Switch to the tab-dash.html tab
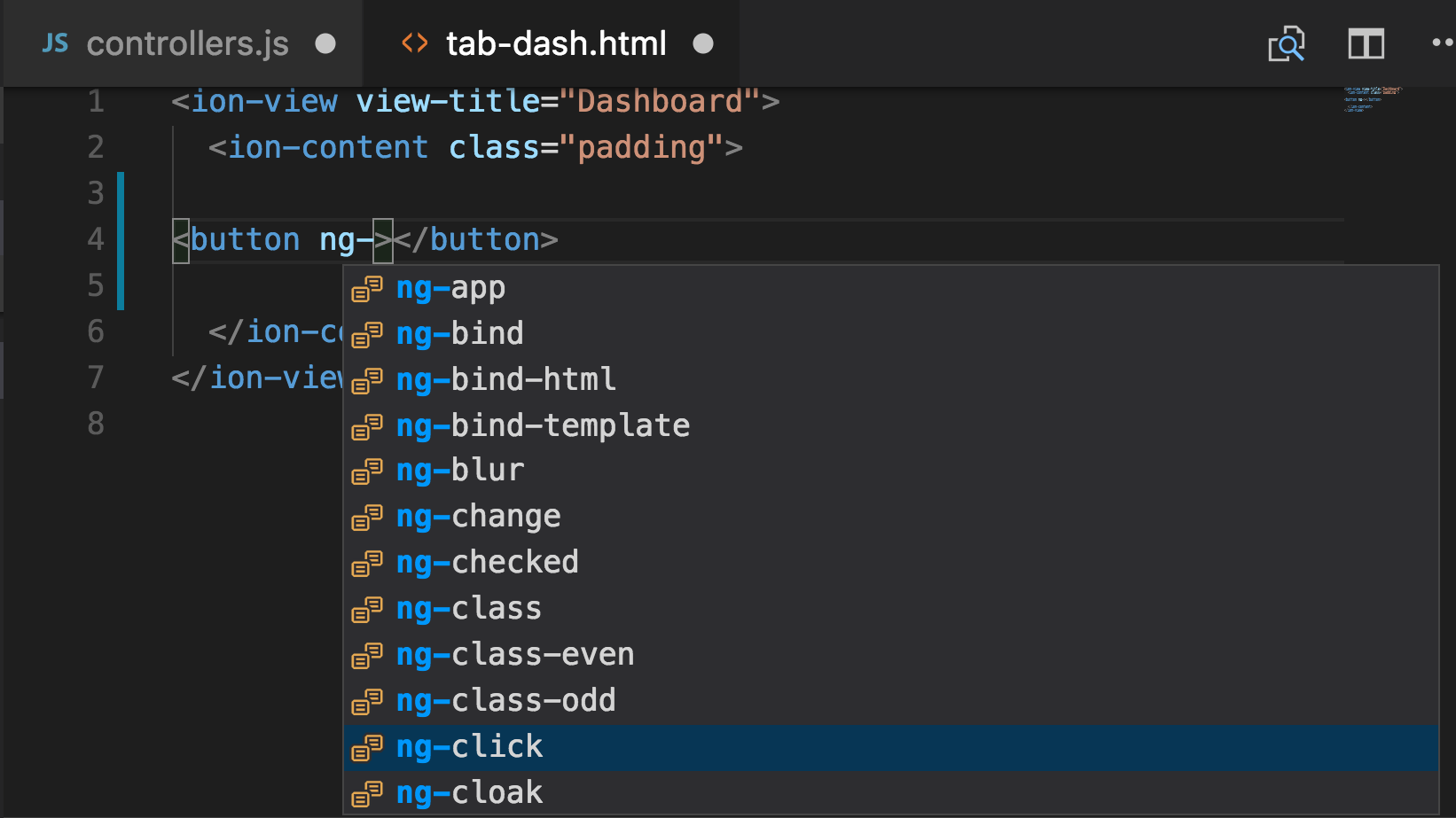This screenshot has width=1456, height=818. 552,43
